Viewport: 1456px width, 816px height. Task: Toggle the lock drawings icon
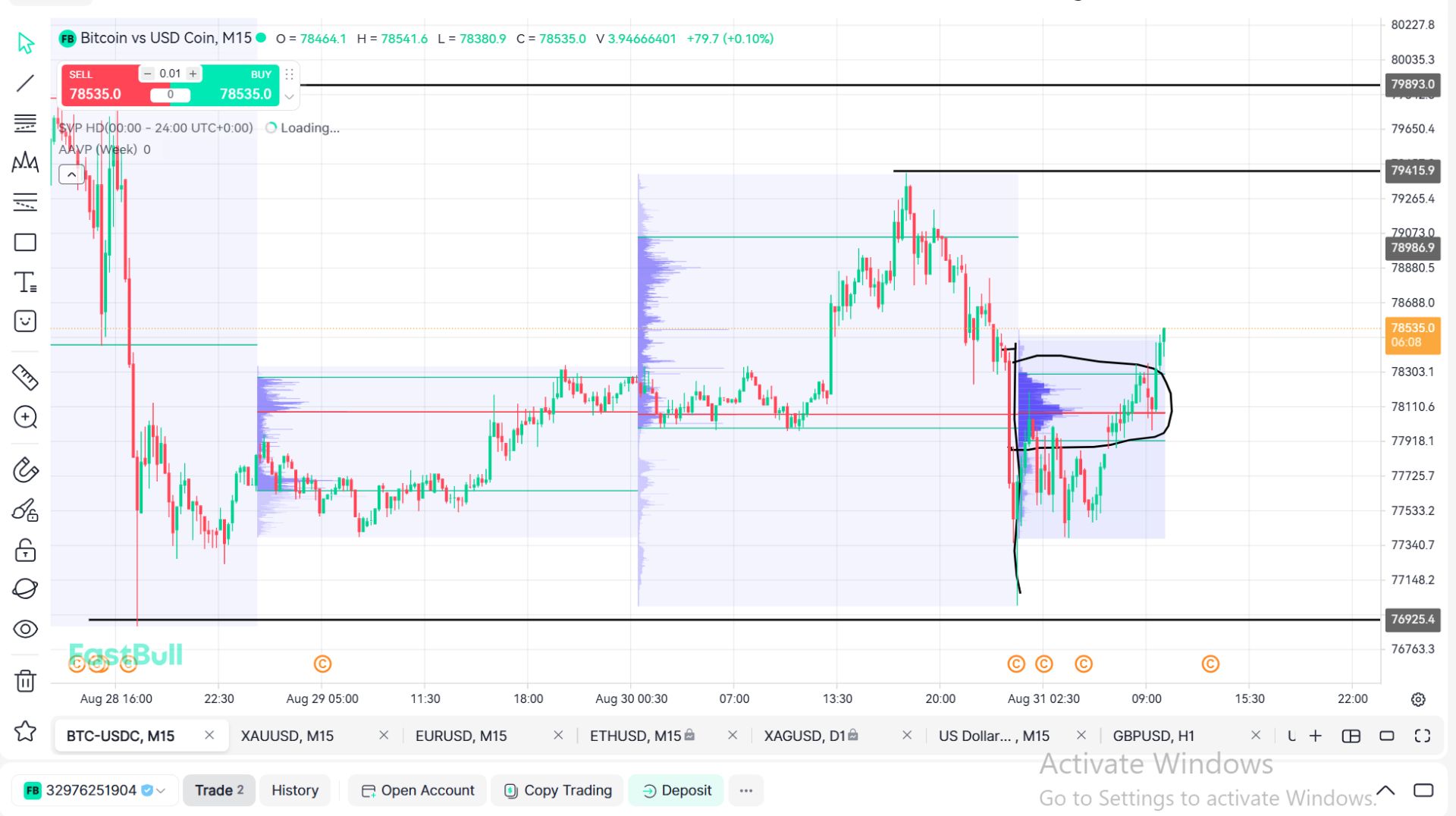(25, 550)
